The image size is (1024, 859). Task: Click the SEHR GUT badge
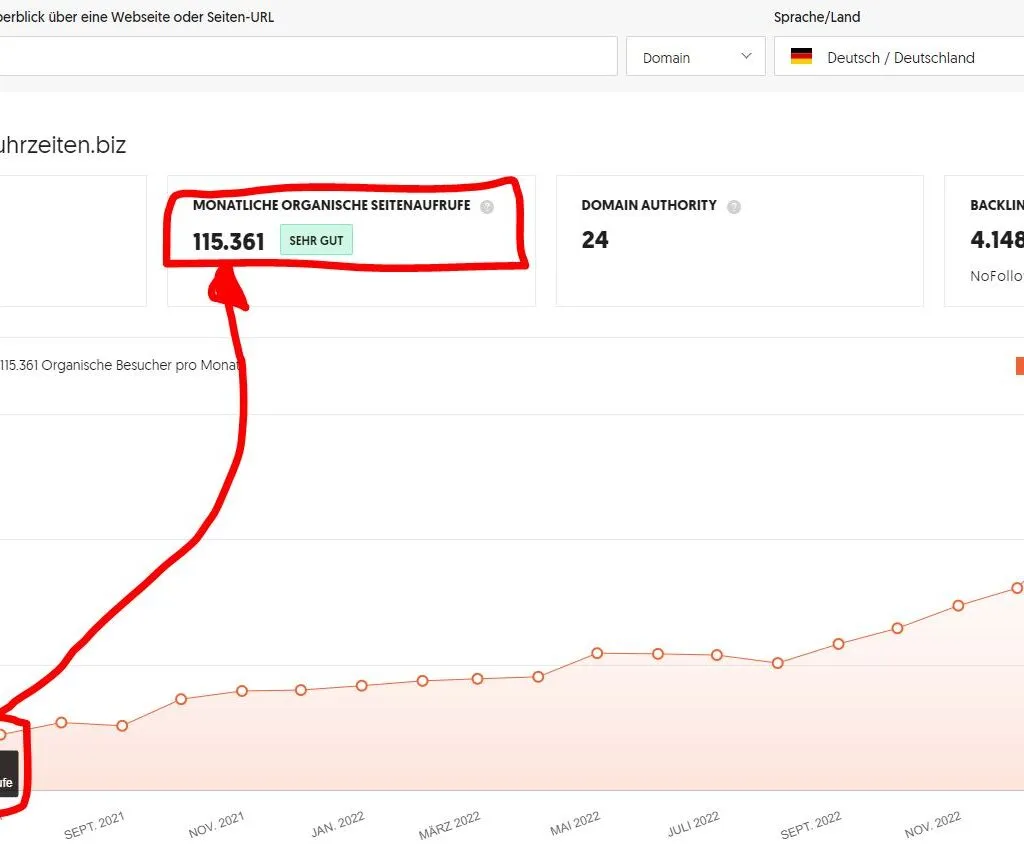(x=316, y=240)
